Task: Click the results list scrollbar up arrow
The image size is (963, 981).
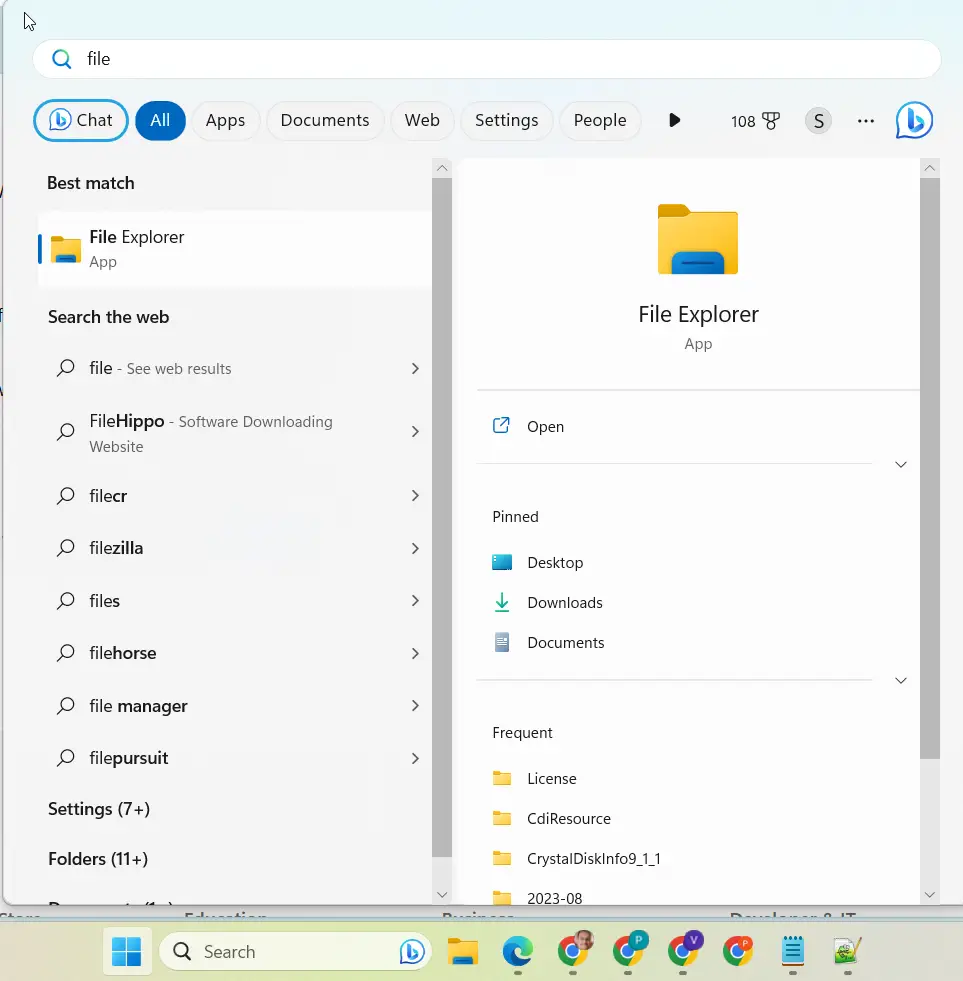Action: click(442, 168)
